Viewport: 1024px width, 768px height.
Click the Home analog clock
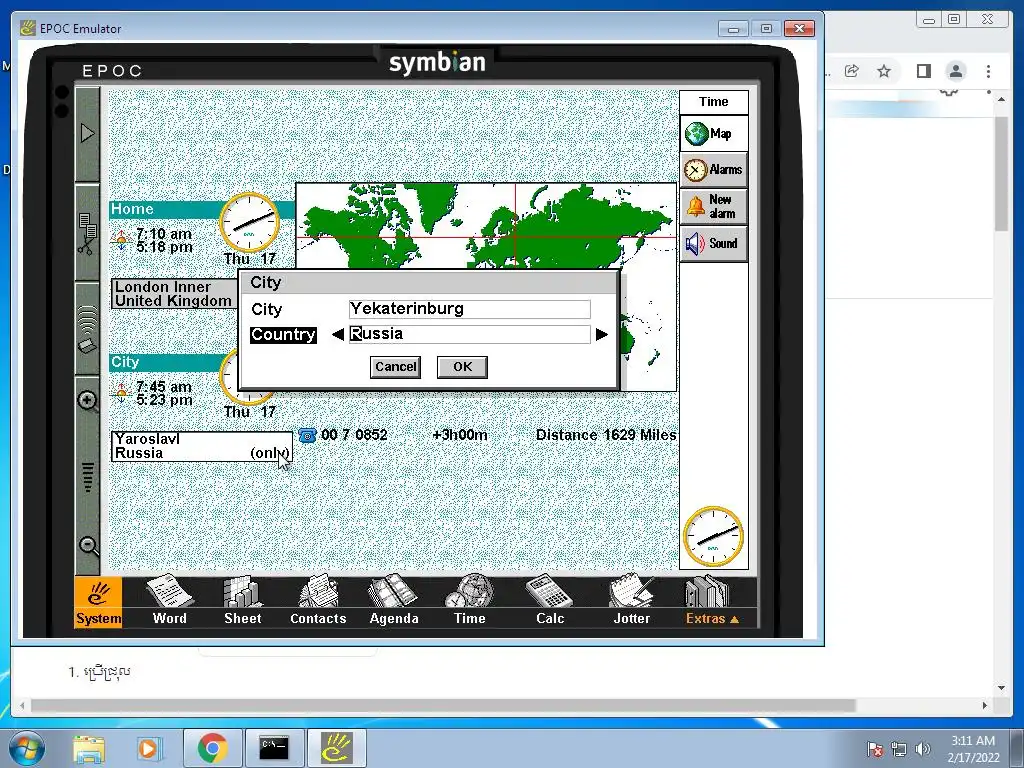249,223
